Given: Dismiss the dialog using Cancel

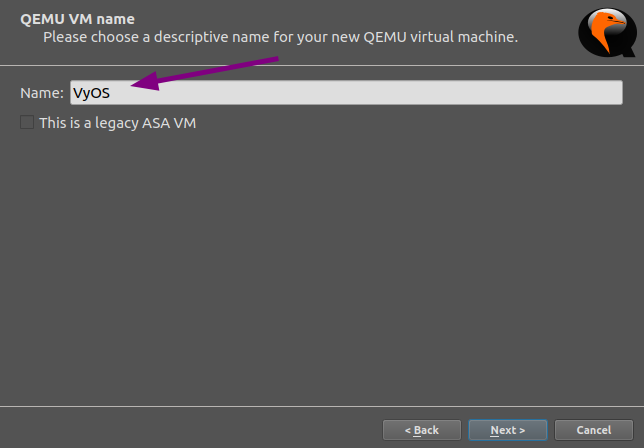Looking at the screenshot, I should [593, 430].
